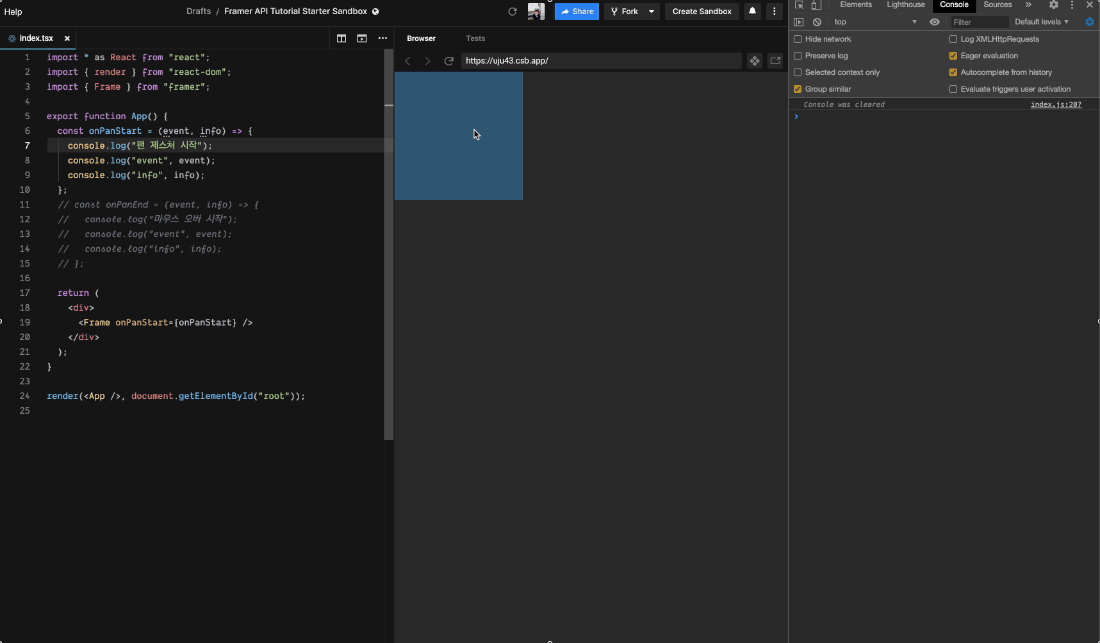Open preview in a new window
The height and width of the screenshot is (643, 1100).
(x=775, y=61)
